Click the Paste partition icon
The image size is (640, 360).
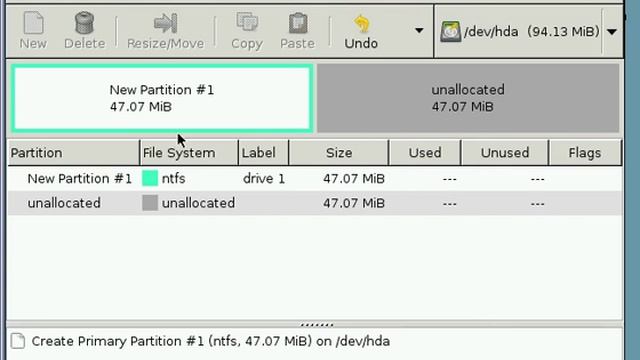tap(298, 31)
